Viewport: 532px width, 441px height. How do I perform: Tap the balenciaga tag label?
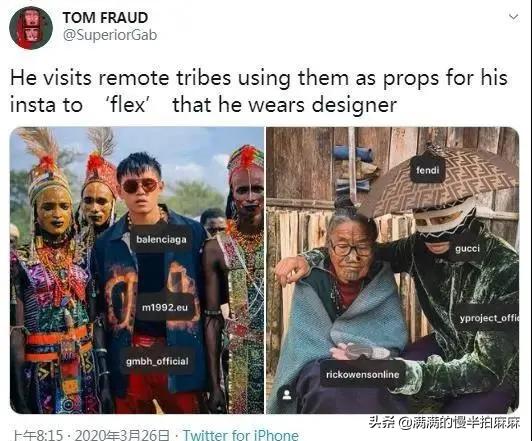(x=161, y=239)
